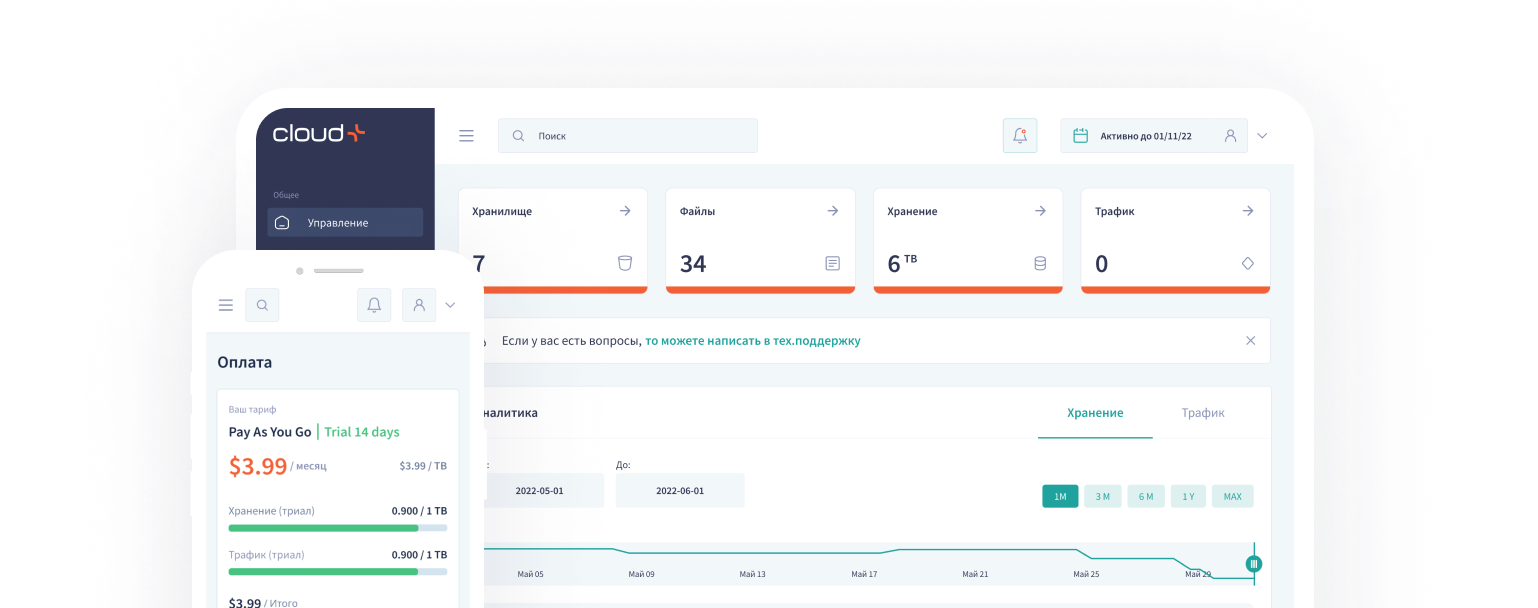Click the start date field 2022-05-01

click(x=540, y=491)
